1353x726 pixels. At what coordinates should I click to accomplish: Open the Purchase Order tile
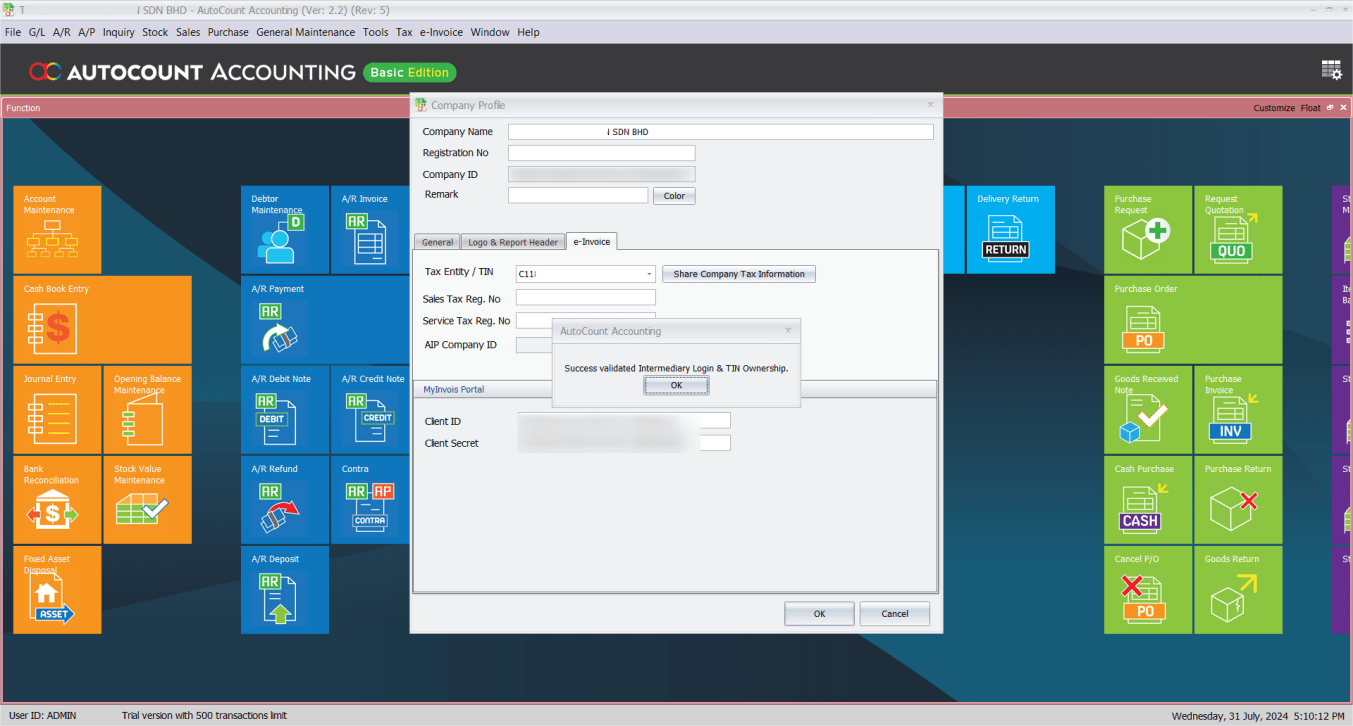point(1193,320)
